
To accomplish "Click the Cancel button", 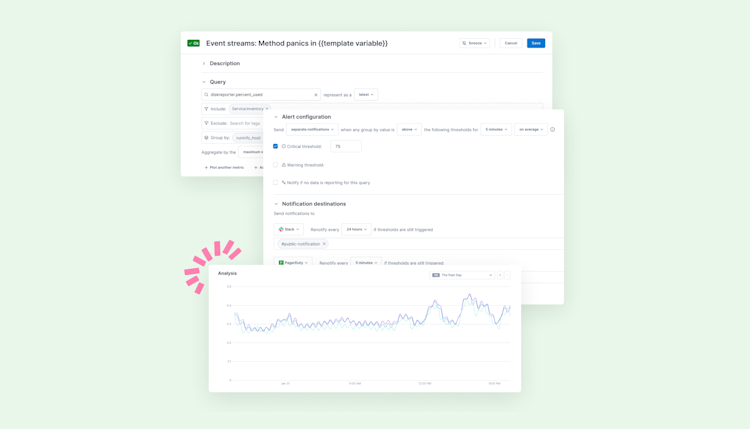I will [511, 43].
